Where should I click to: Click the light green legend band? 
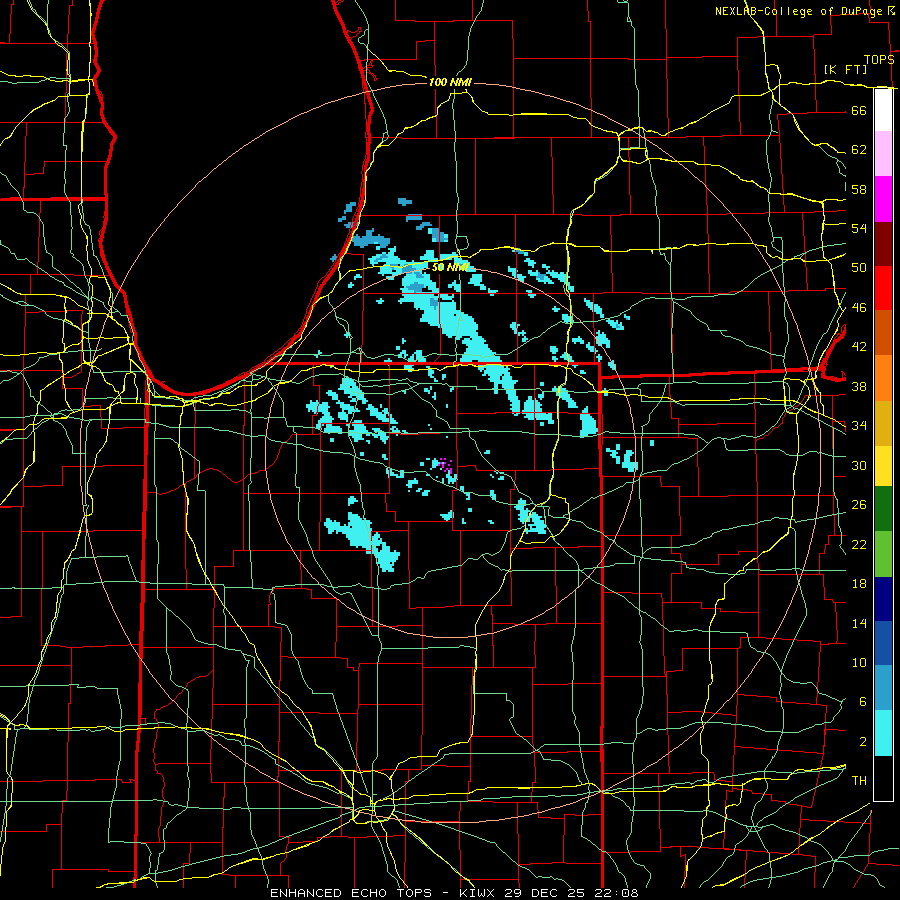tap(883, 553)
